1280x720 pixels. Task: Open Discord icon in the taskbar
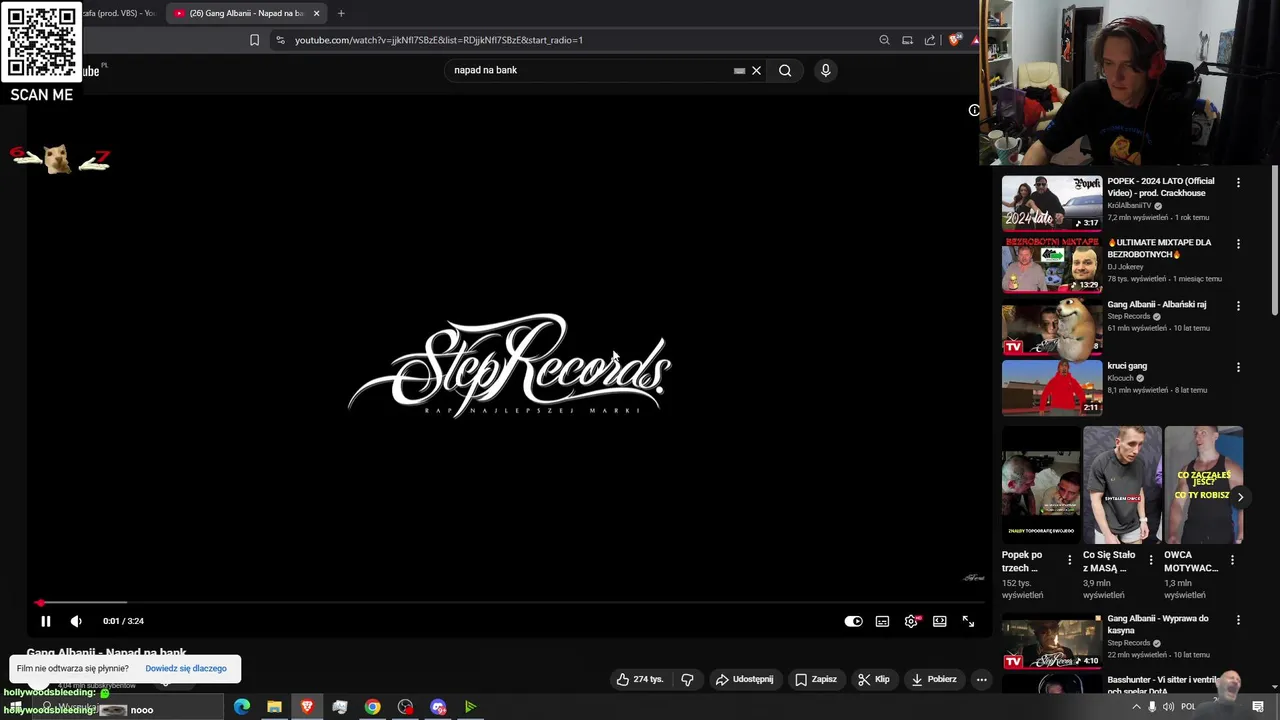(x=438, y=707)
